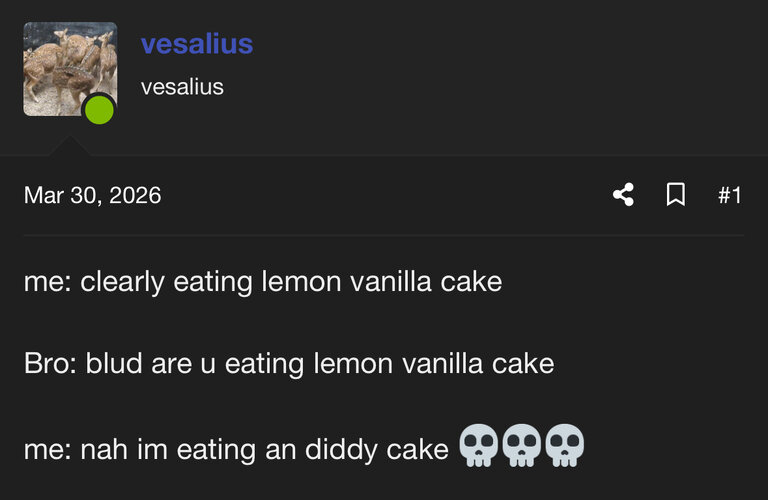Click the line 'me: clearly eating lemon vanilla cake'

pyautogui.click(x=263, y=282)
